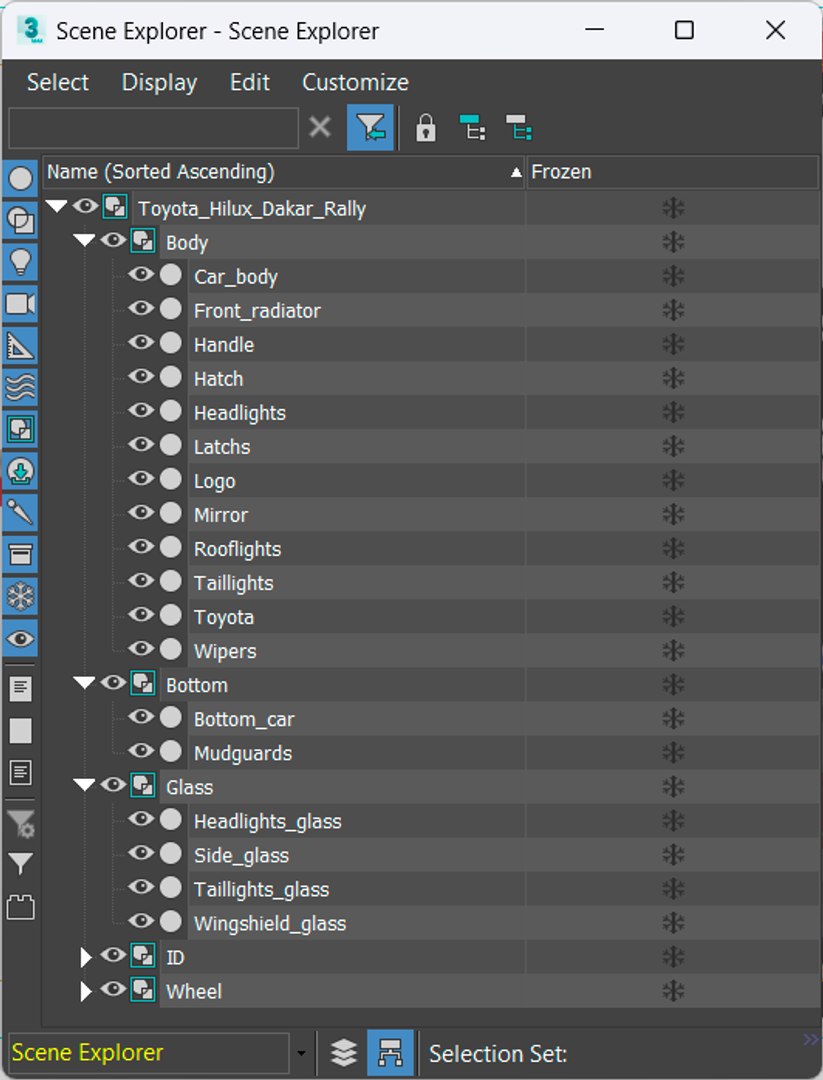Toggle the Display Lights bulb icon
Screen dimensions: 823x1080
tap(20, 262)
